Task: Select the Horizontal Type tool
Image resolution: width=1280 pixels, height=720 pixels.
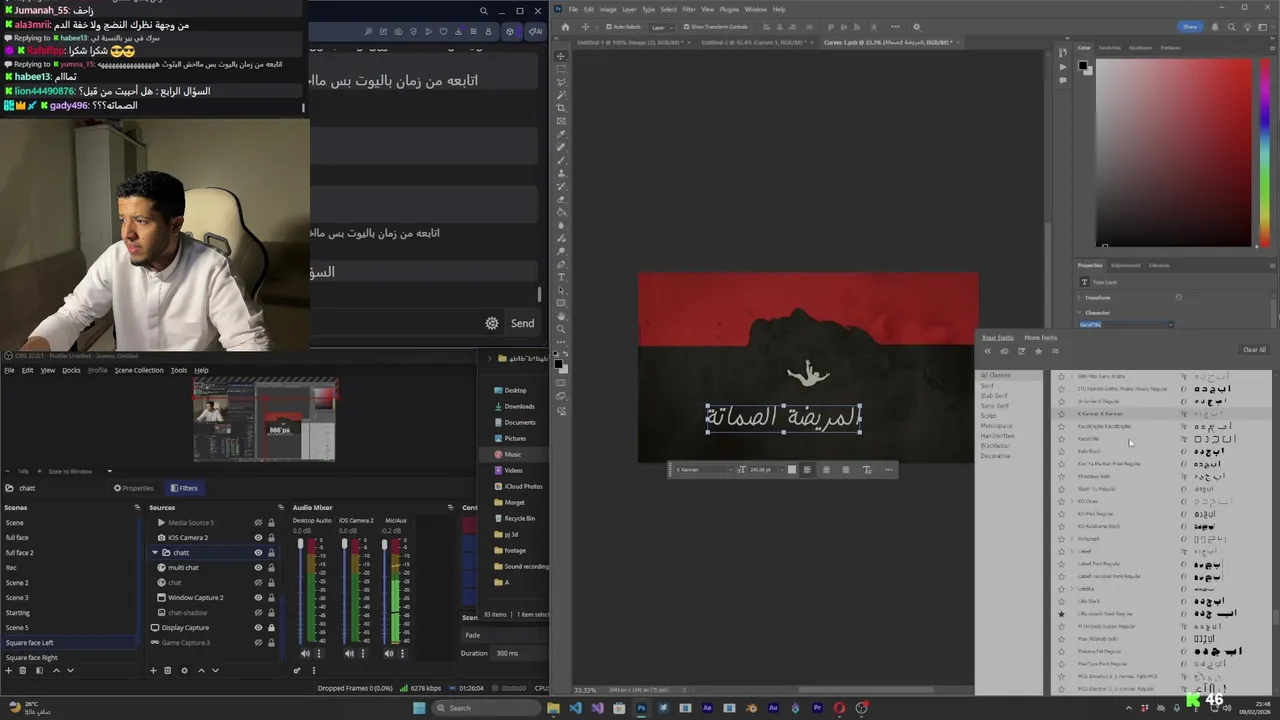Action: (561, 277)
